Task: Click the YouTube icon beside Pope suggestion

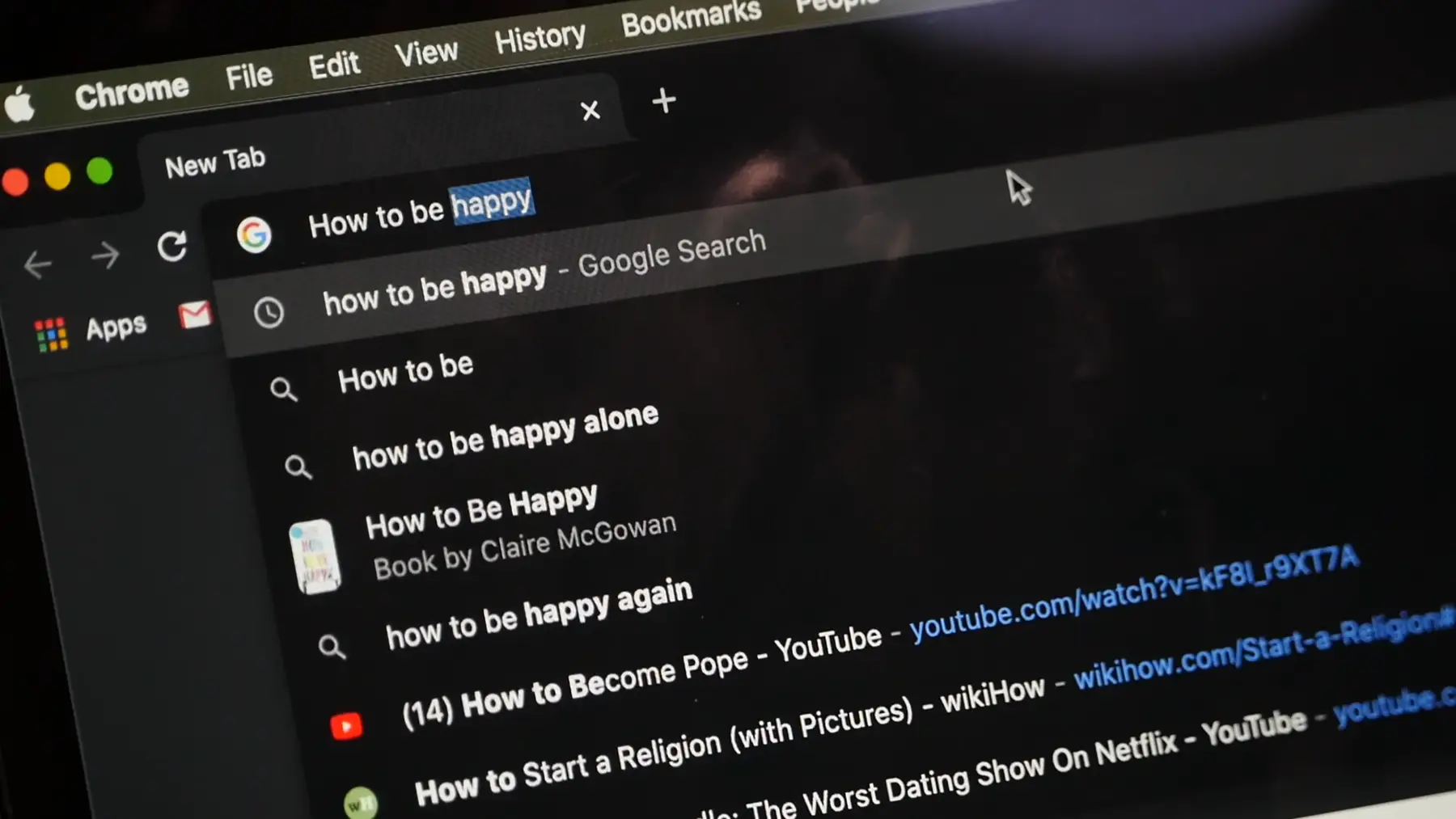Action: coord(346,726)
